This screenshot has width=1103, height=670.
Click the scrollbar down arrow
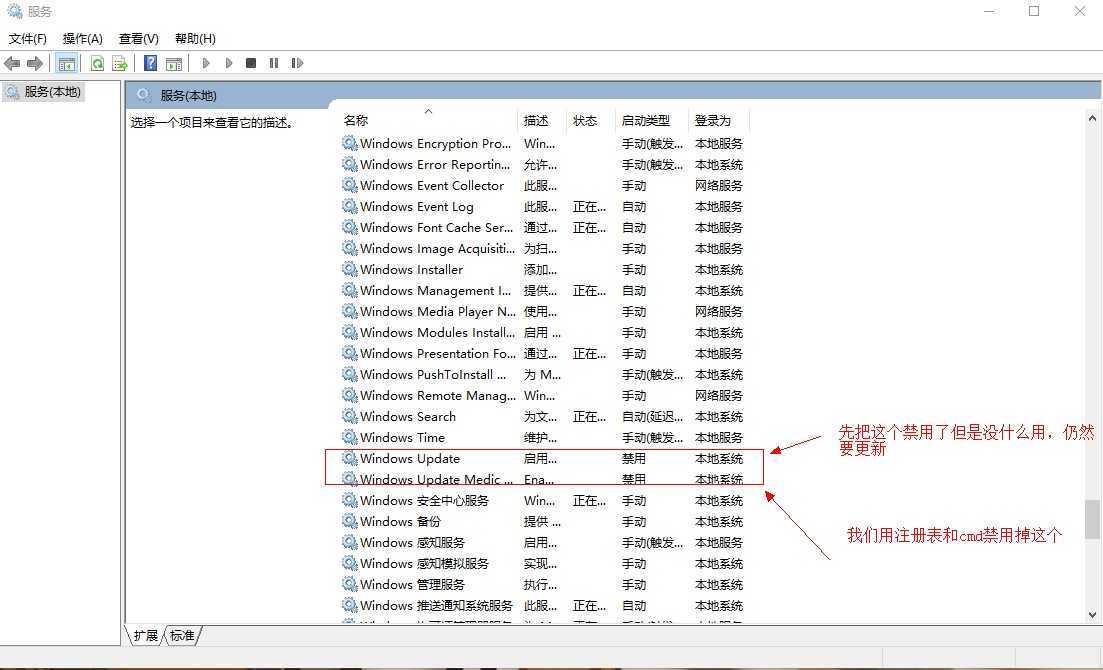[1092, 614]
